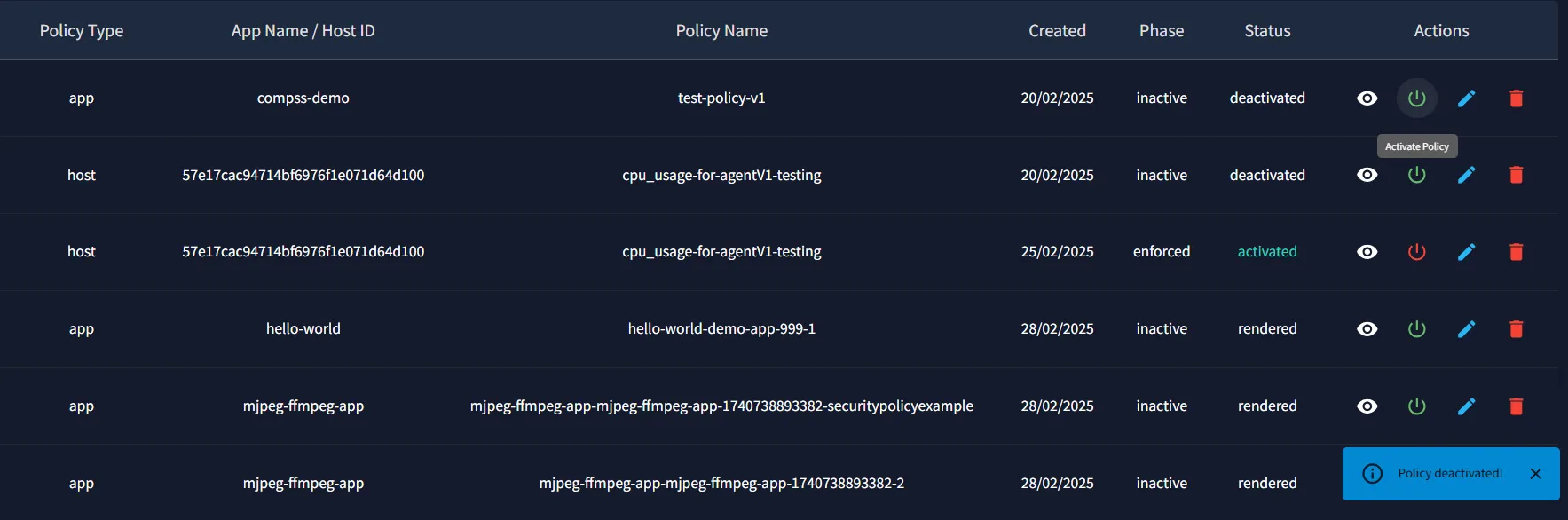This screenshot has width=1568, height=520.
Task: View the enforced cpu_usage policy from 25/02/2025
Action: pyautogui.click(x=1367, y=252)
